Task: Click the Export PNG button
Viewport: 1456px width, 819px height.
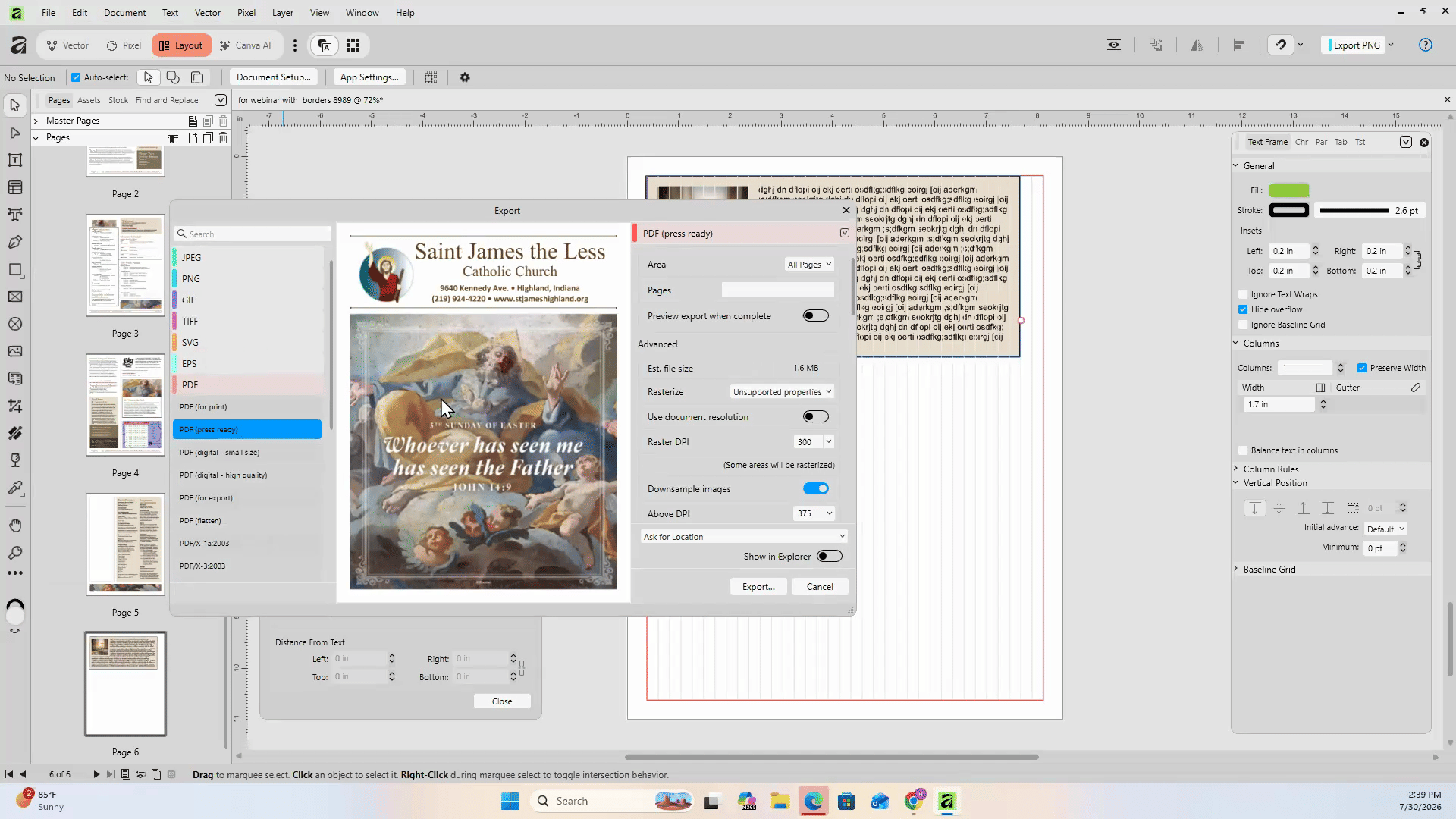Action: [x=1354, y=45]
